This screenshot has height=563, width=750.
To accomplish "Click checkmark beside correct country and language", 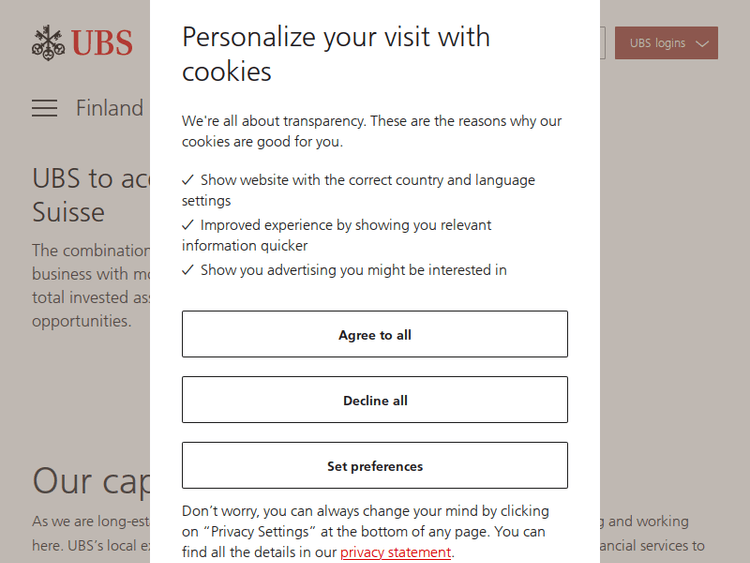I will tap(188, 180).
